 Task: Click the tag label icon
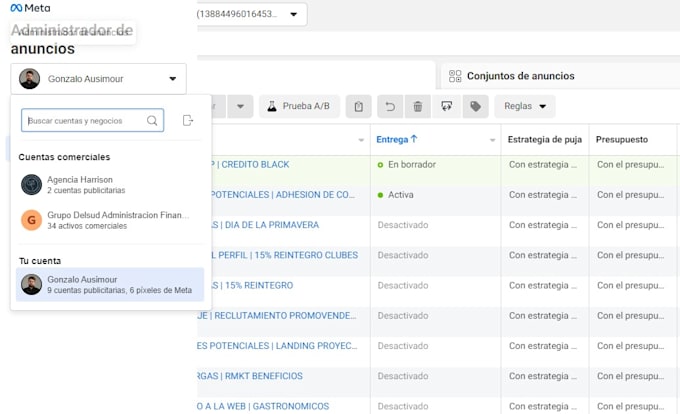tap(476, 106)
